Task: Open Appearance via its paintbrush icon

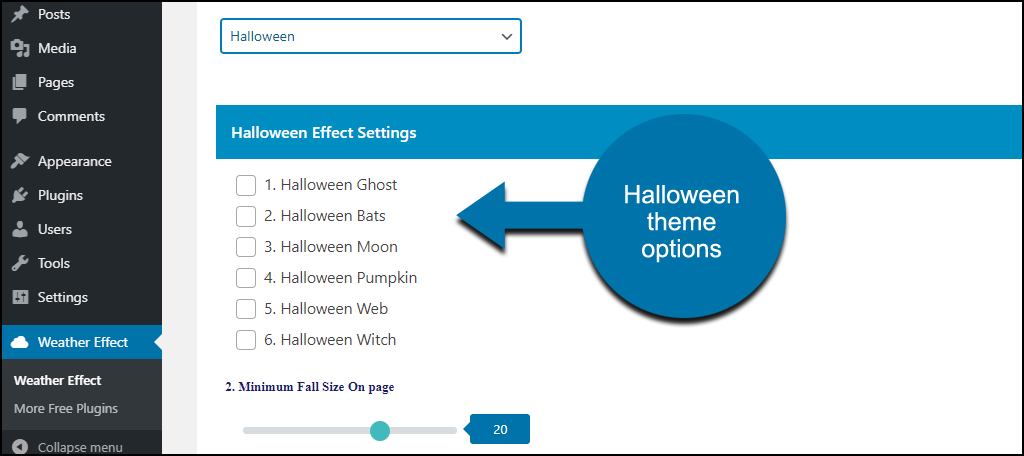Action: [x=21, y=161]
